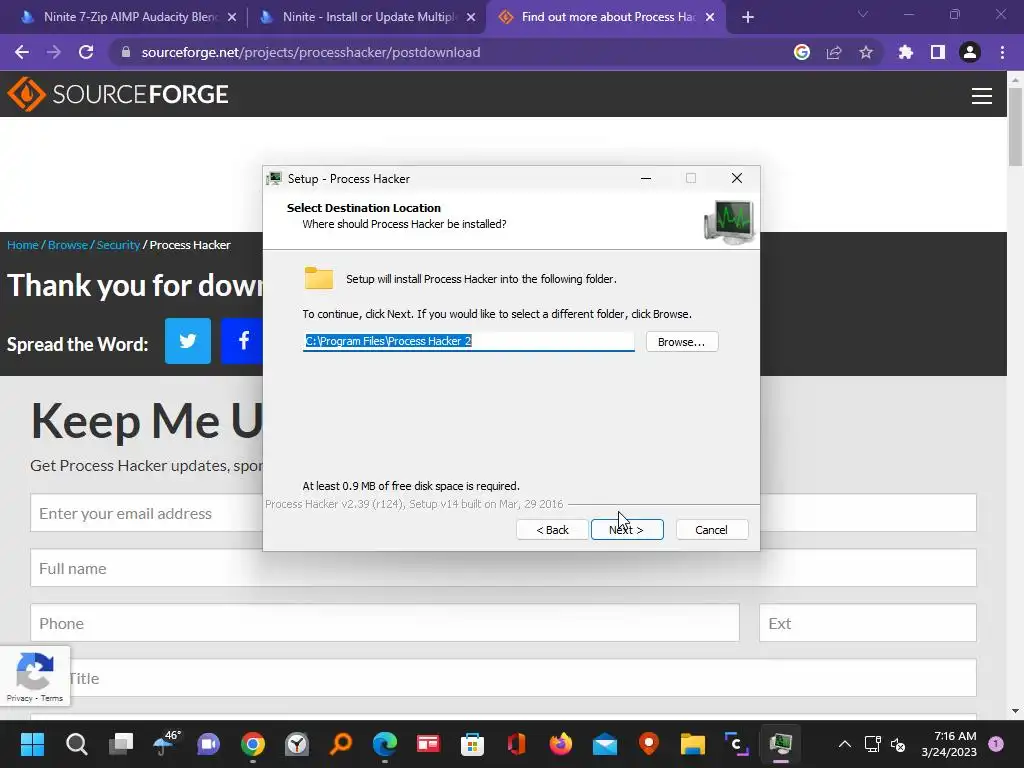The height and width of the screenshot is (768, 1024).
Task: Close the Process Hacker SourceForge tab
Action: click(711, 17)
